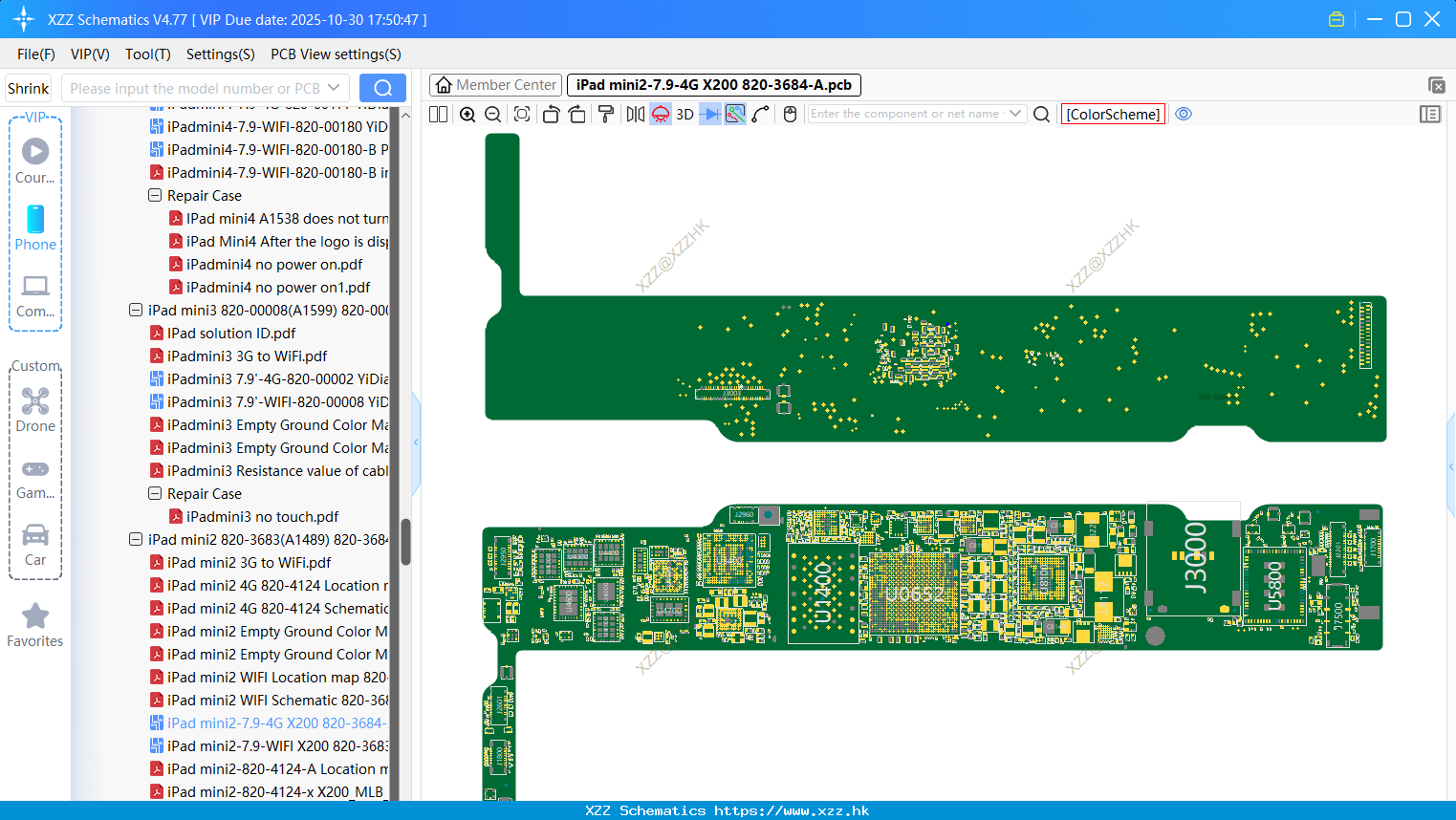
Task: Zoom in on the PCB view
Action: 467,114
